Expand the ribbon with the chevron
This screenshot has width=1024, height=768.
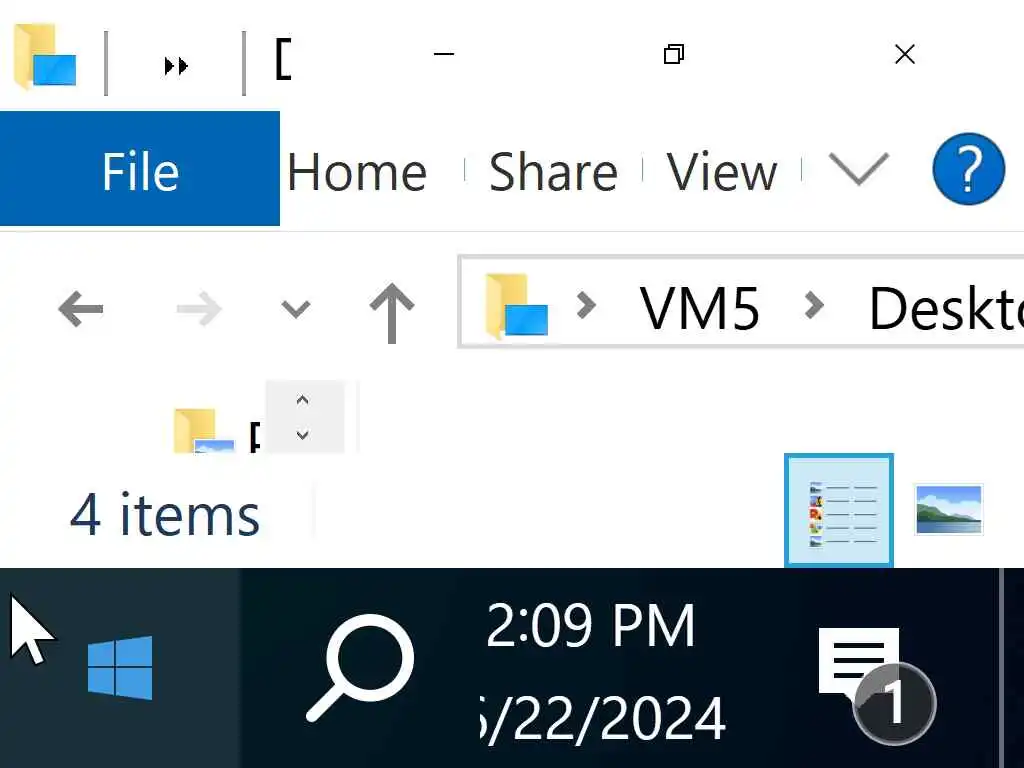pos(859,170)
